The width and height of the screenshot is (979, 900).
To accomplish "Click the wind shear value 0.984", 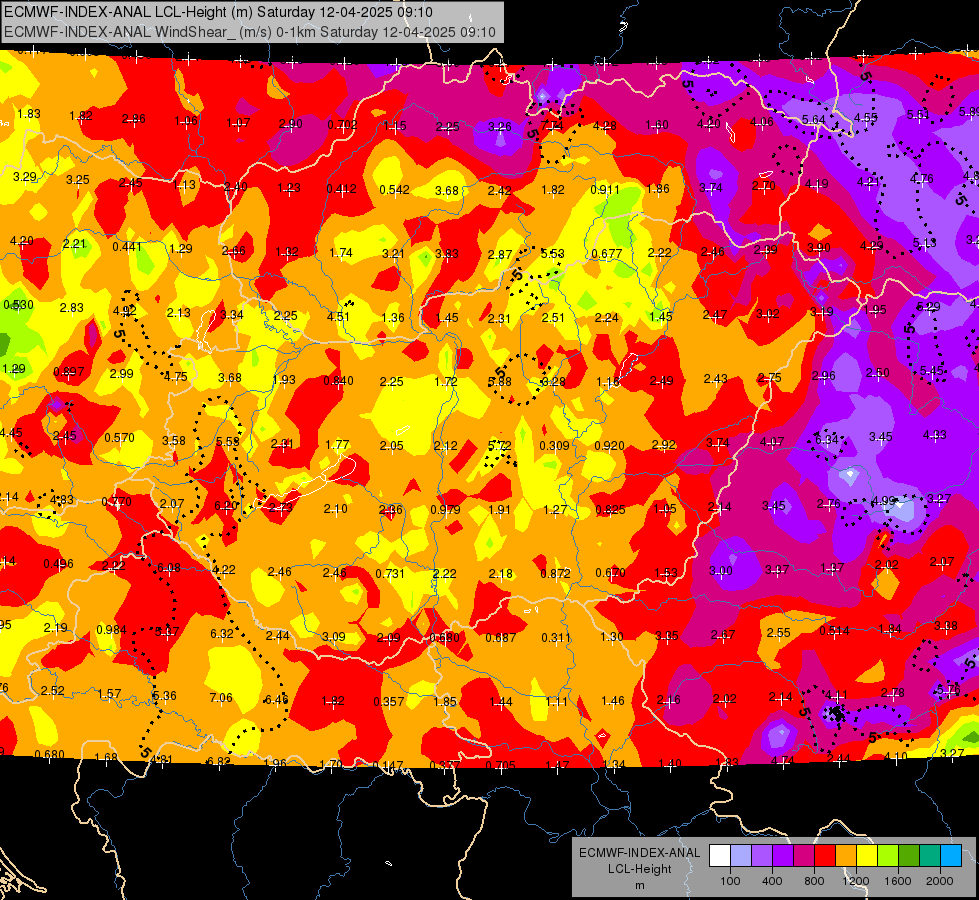I will pos(111,630).
